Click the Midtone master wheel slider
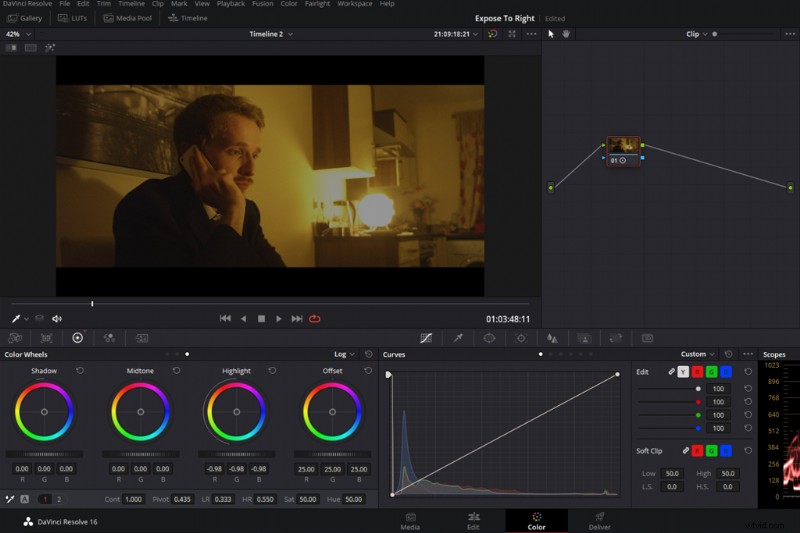 tap(140, 454)
